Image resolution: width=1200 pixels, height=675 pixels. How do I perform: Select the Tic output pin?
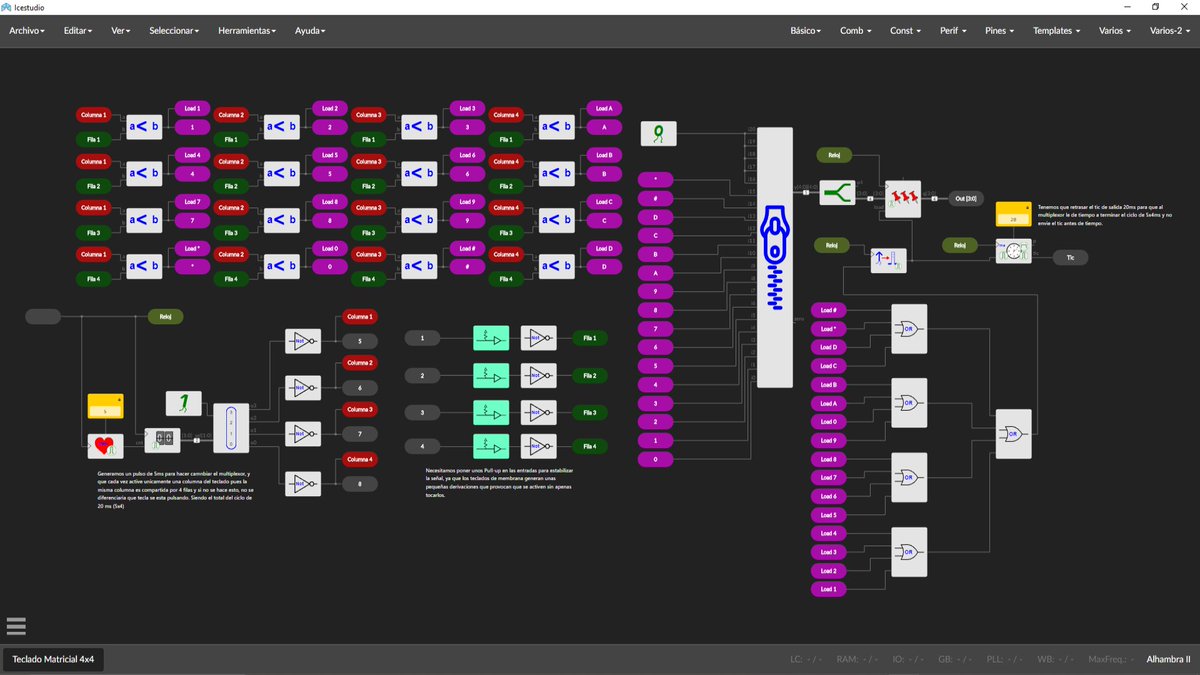tap(1070, 257)
